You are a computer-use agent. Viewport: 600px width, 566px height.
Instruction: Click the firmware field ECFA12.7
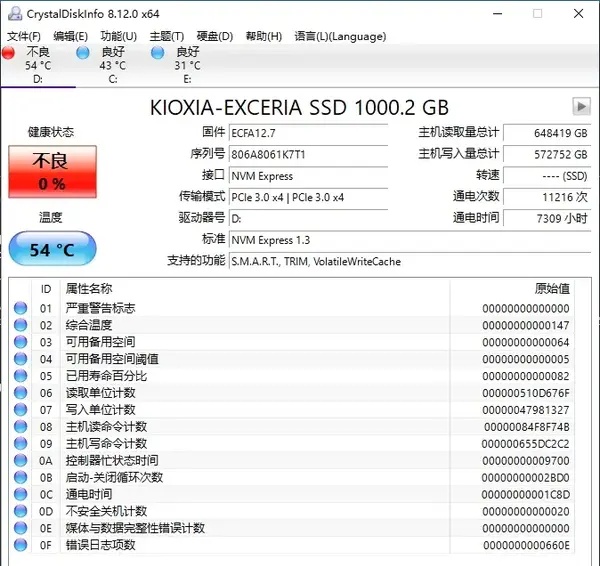pyautogui.click(x=308, y=133)
